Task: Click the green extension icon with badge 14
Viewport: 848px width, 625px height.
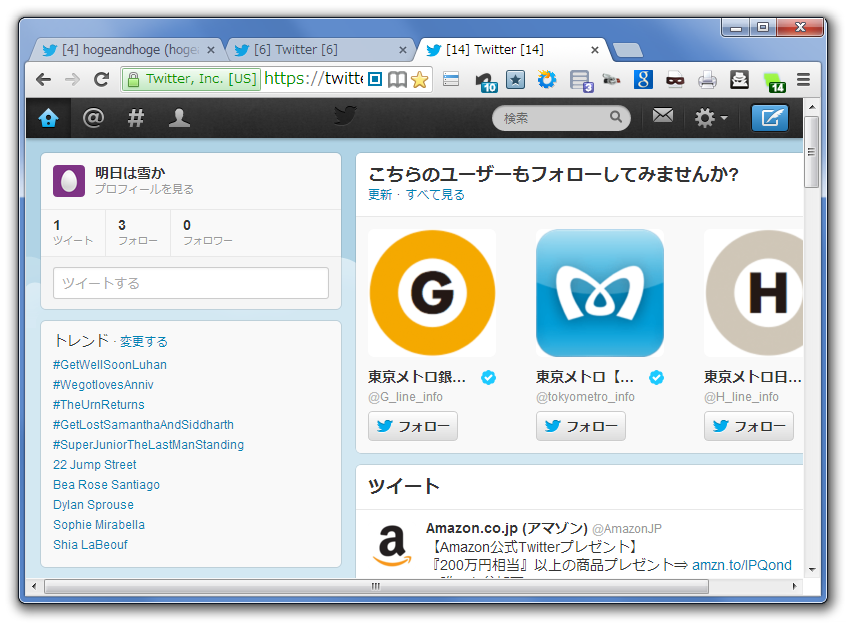Action: click(774, 82)
